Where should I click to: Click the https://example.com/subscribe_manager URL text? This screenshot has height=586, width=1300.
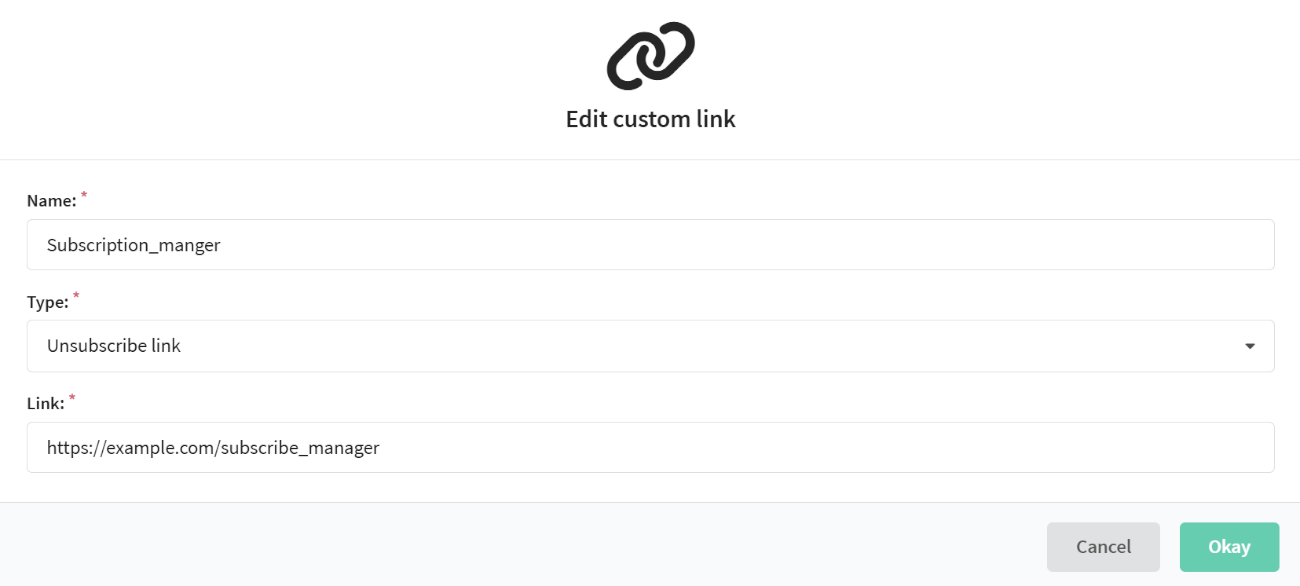point(213,448)
